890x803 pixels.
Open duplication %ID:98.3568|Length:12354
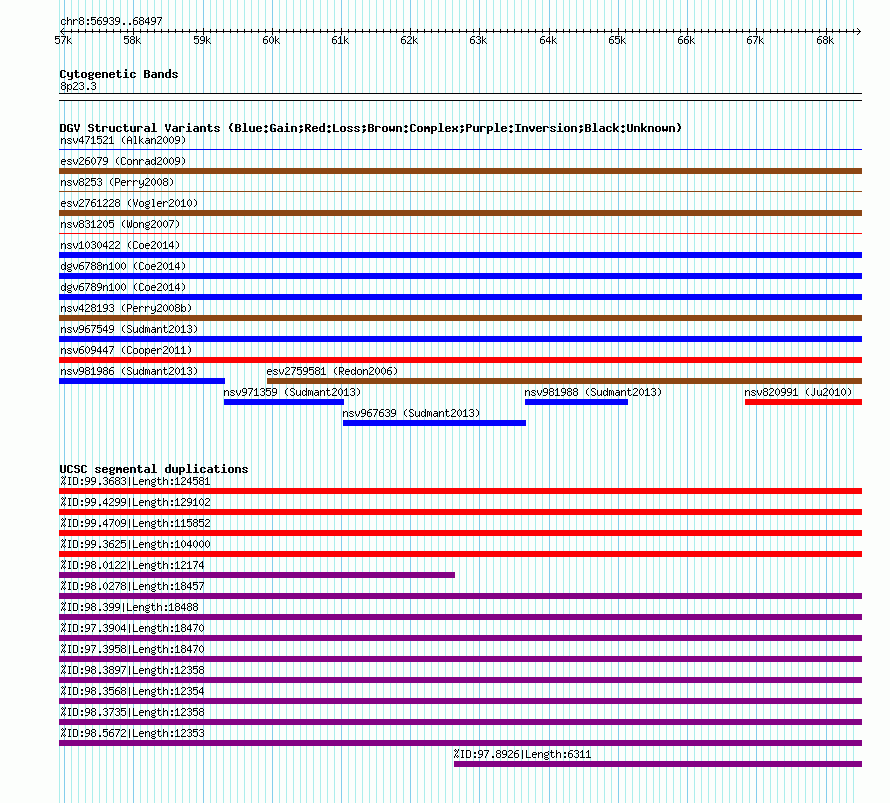[x=132, y=691]
